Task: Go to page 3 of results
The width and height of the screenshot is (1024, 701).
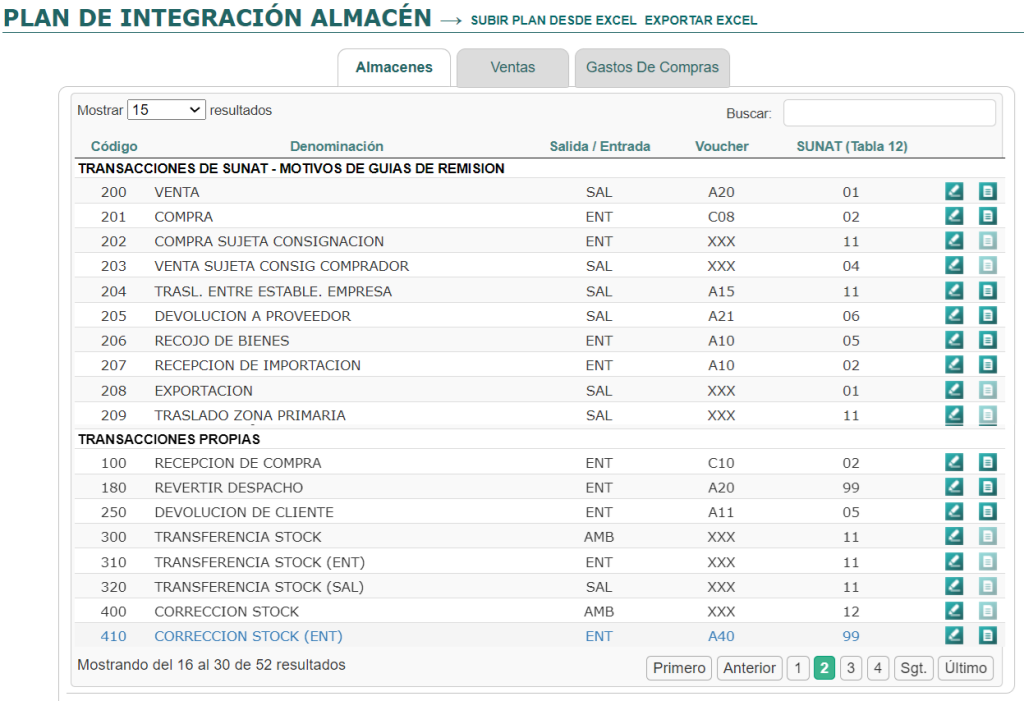Action: coord(850,668)
